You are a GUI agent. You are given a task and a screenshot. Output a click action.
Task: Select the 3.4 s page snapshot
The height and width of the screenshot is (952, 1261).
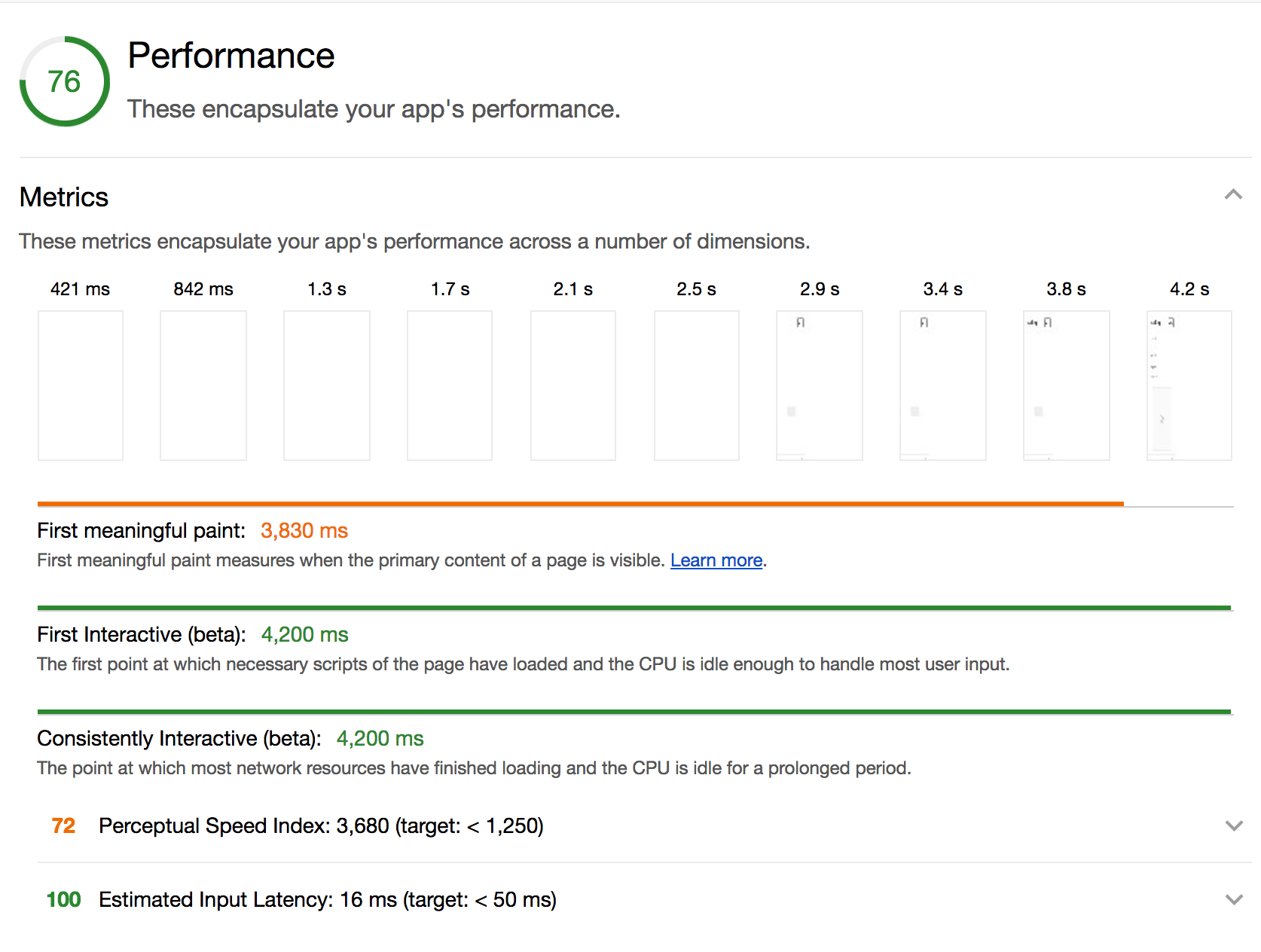click(942, 385)
